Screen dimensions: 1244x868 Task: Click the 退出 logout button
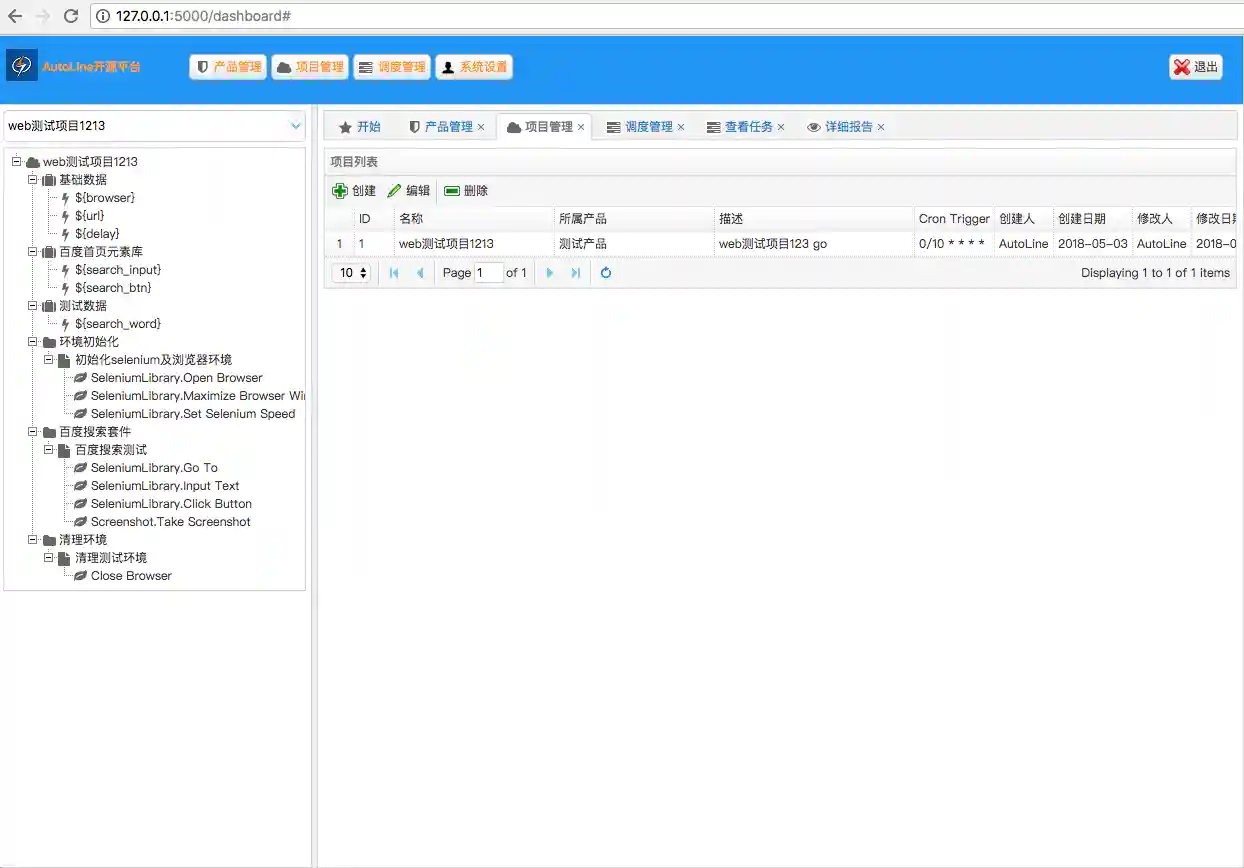pos(1196,67)
